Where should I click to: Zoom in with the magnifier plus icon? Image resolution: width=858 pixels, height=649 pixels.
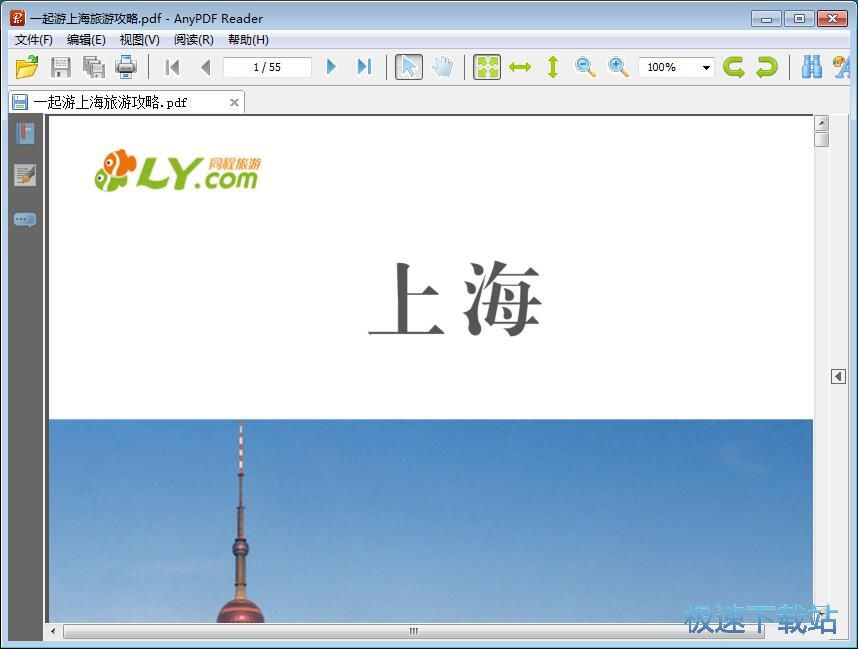click(x=618, y=67)
